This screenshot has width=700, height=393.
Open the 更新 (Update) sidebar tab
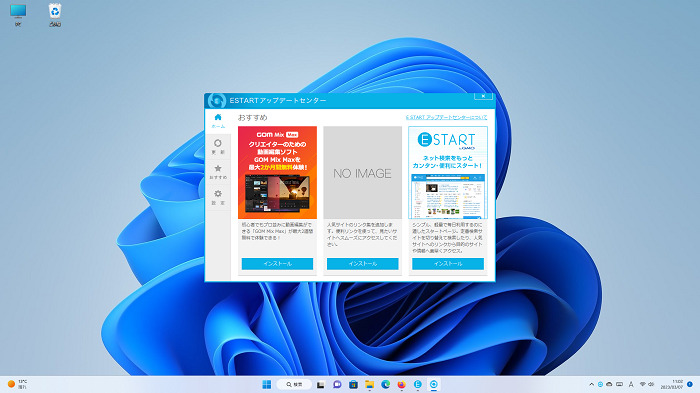pos(218,146)
